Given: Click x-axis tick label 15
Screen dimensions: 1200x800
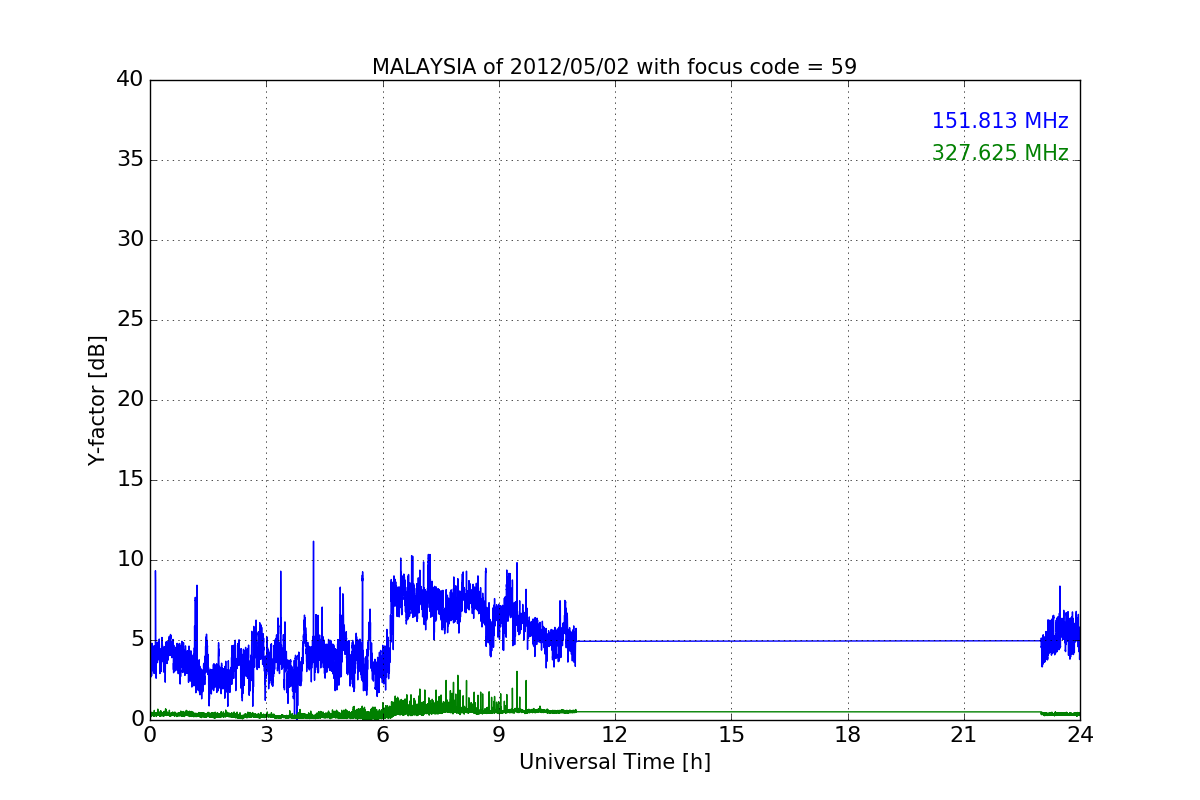Looking at the screenshot, I should [731, 735].
